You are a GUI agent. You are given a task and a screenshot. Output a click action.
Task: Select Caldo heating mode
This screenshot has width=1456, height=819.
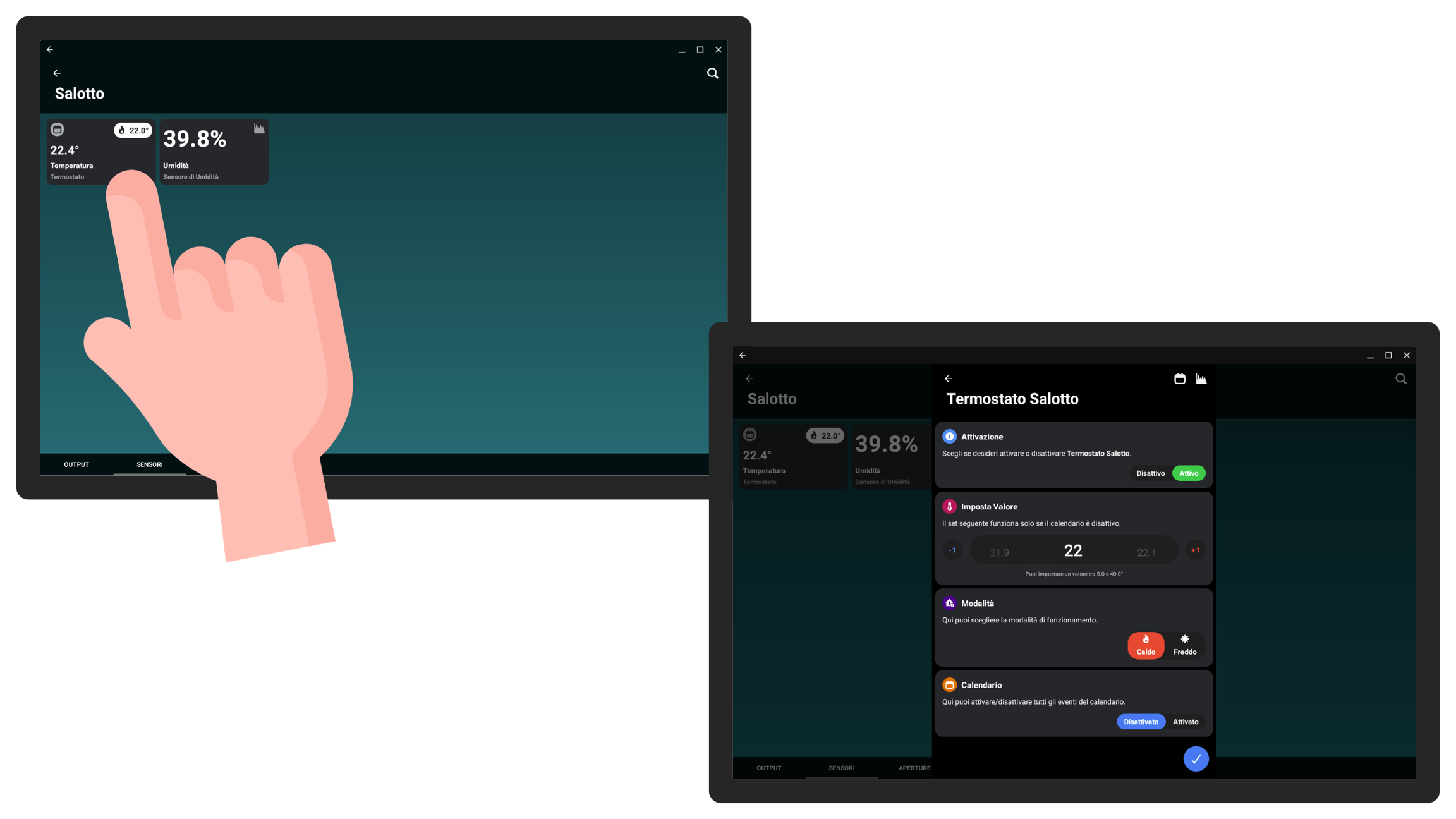tap(1145, 645)
